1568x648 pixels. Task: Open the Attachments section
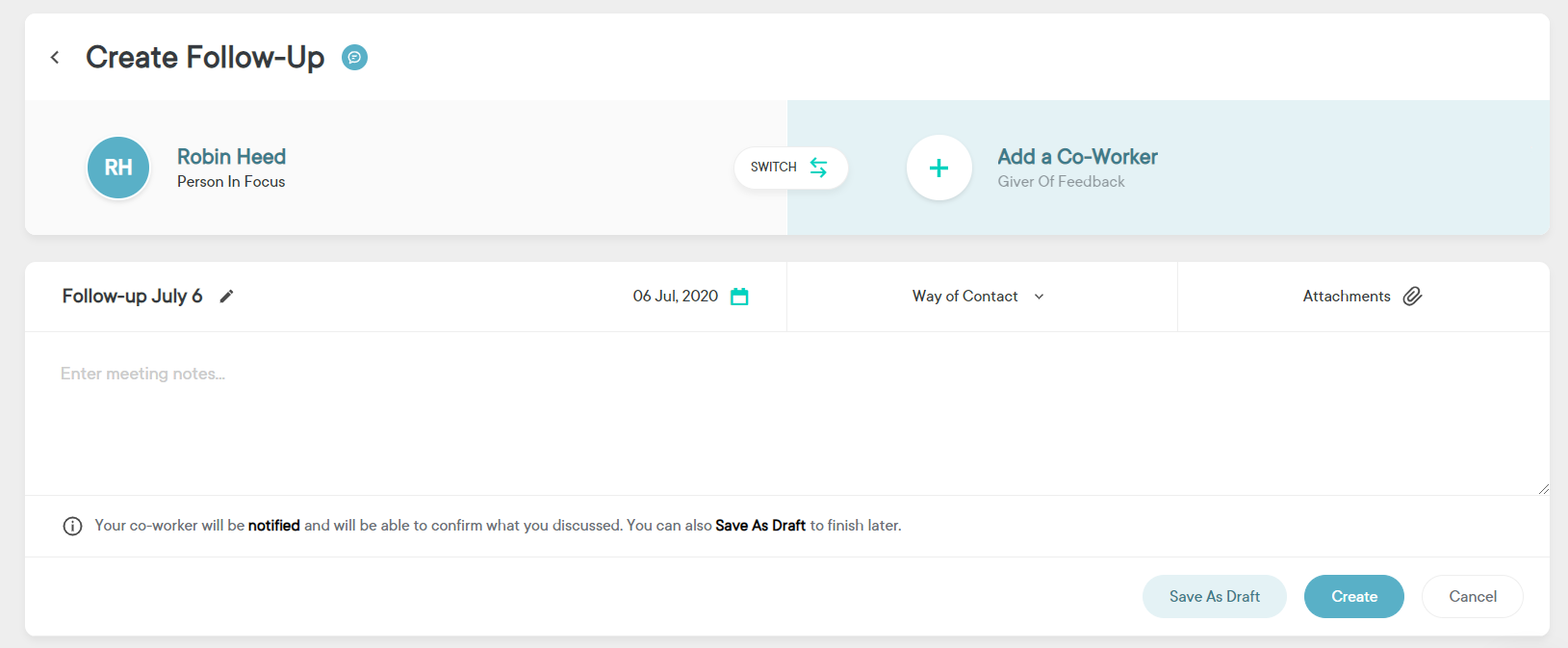tap(1346, 297)
